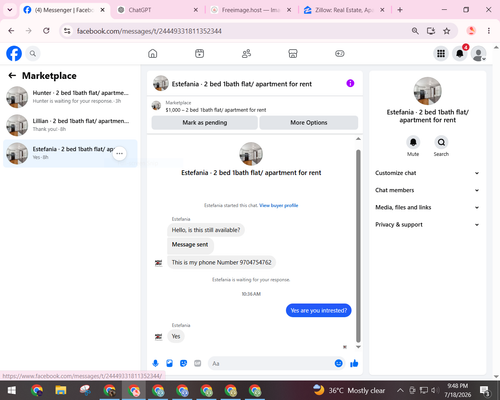Show hidden system tray icons
Screen dimensions: 500x400
(x=400, y=390)
